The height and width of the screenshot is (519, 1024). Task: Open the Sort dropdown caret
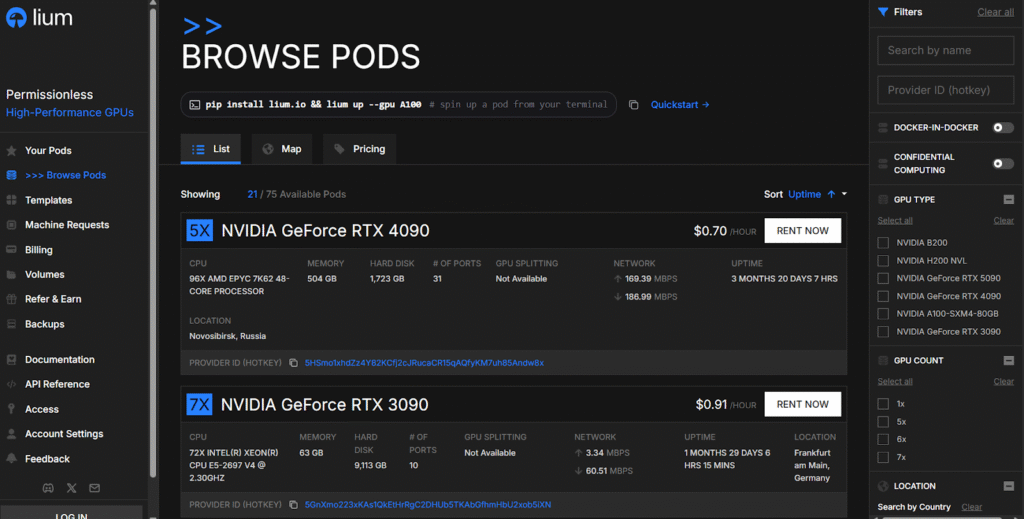click(x=844, y=194)
